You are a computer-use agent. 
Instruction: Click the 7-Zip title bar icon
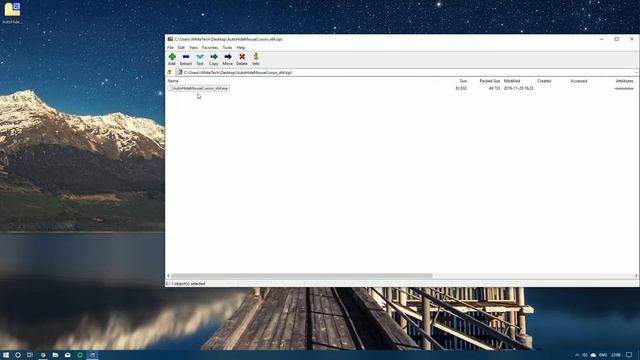(170, 39)
